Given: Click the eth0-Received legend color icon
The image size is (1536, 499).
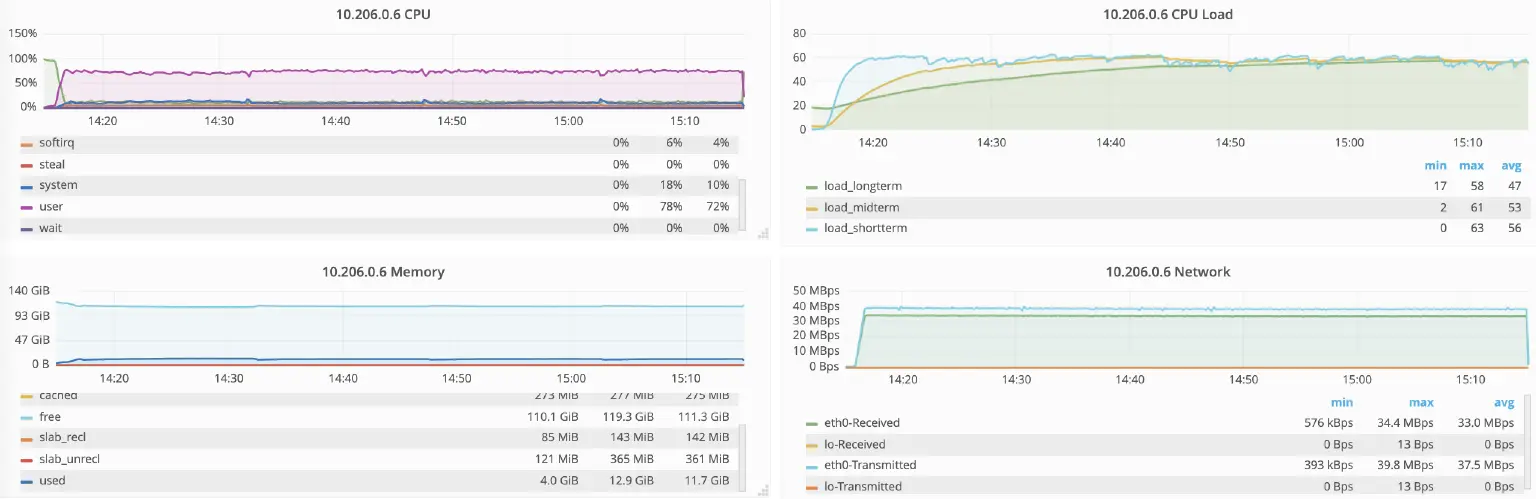Looking at the screenshot, I should pos(812,423).
